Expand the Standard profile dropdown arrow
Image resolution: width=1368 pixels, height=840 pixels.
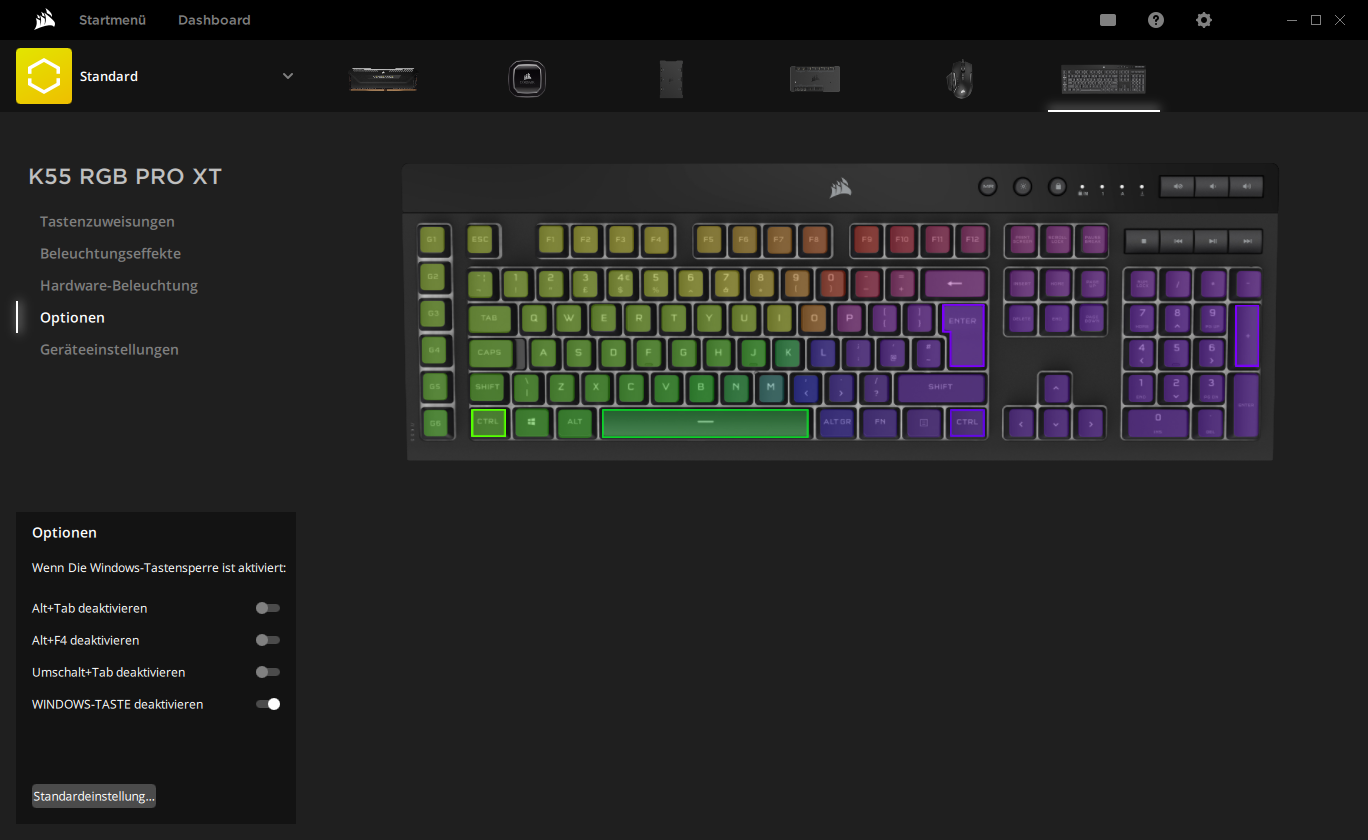pos(288,76)
